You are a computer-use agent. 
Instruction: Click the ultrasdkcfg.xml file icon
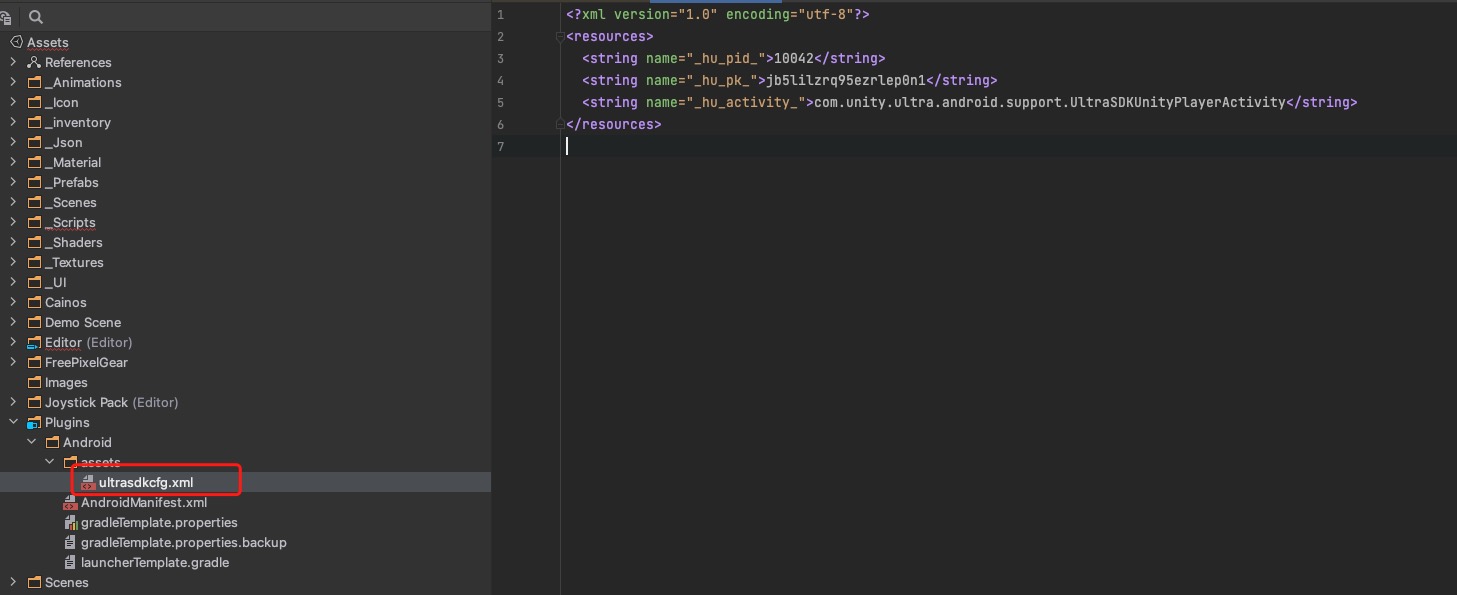click(x=88, y=482)
